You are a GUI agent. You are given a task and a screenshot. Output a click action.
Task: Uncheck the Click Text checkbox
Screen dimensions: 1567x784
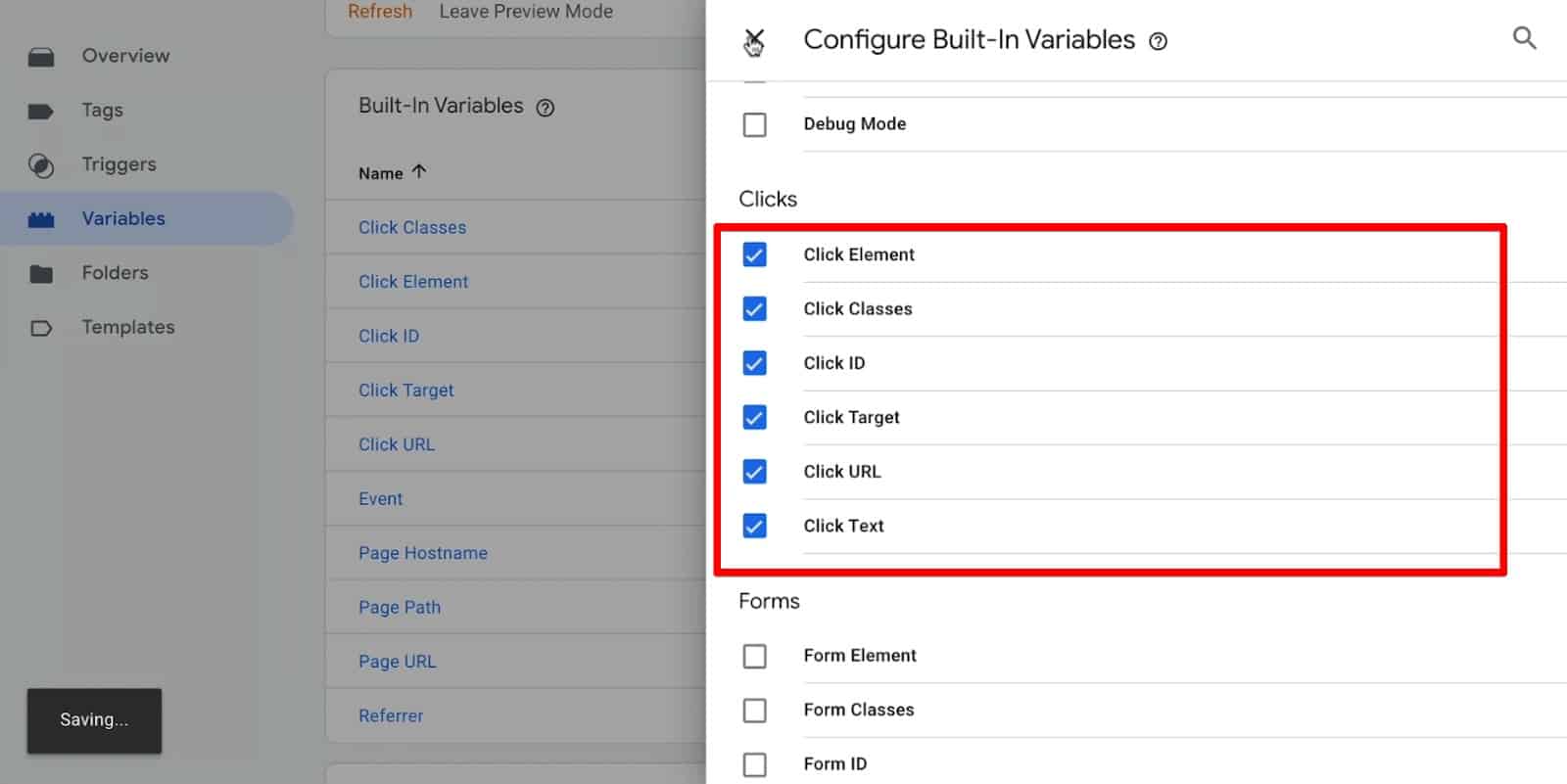tap(754, 526)
